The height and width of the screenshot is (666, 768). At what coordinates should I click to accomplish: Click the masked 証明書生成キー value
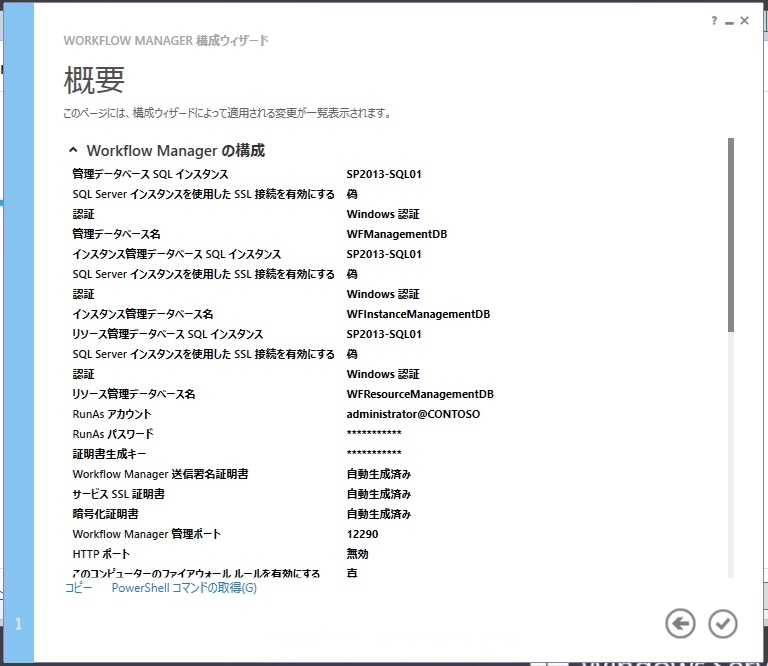tap(374, 453)
